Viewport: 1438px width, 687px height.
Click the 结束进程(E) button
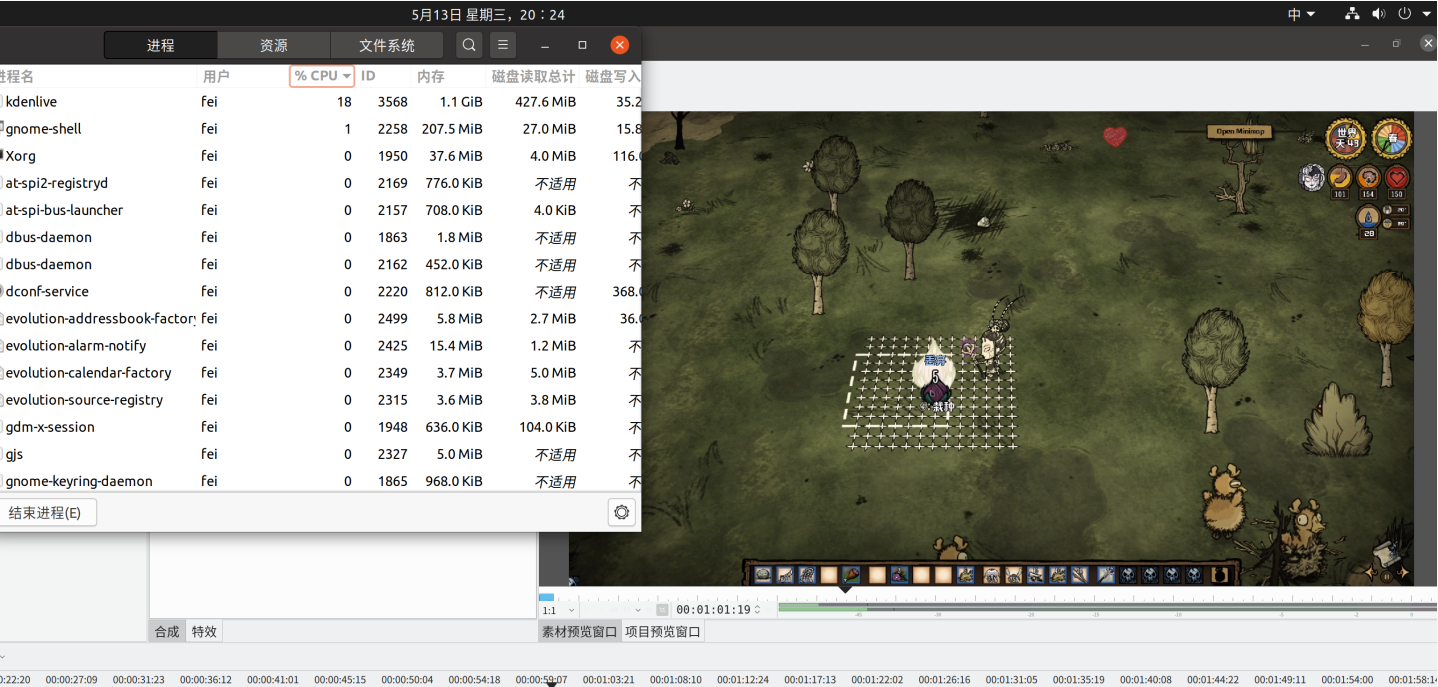pyautogui.click(x=45, y=513)
